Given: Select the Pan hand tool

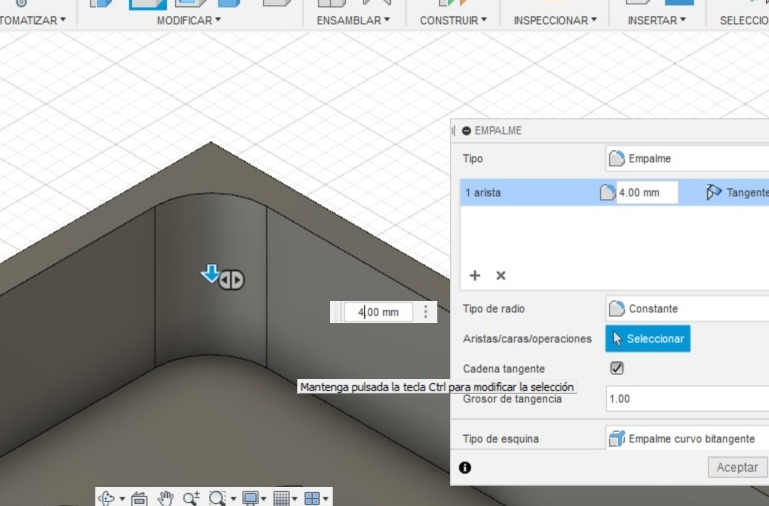Looking at the screenshot, I should coord(166,499).
